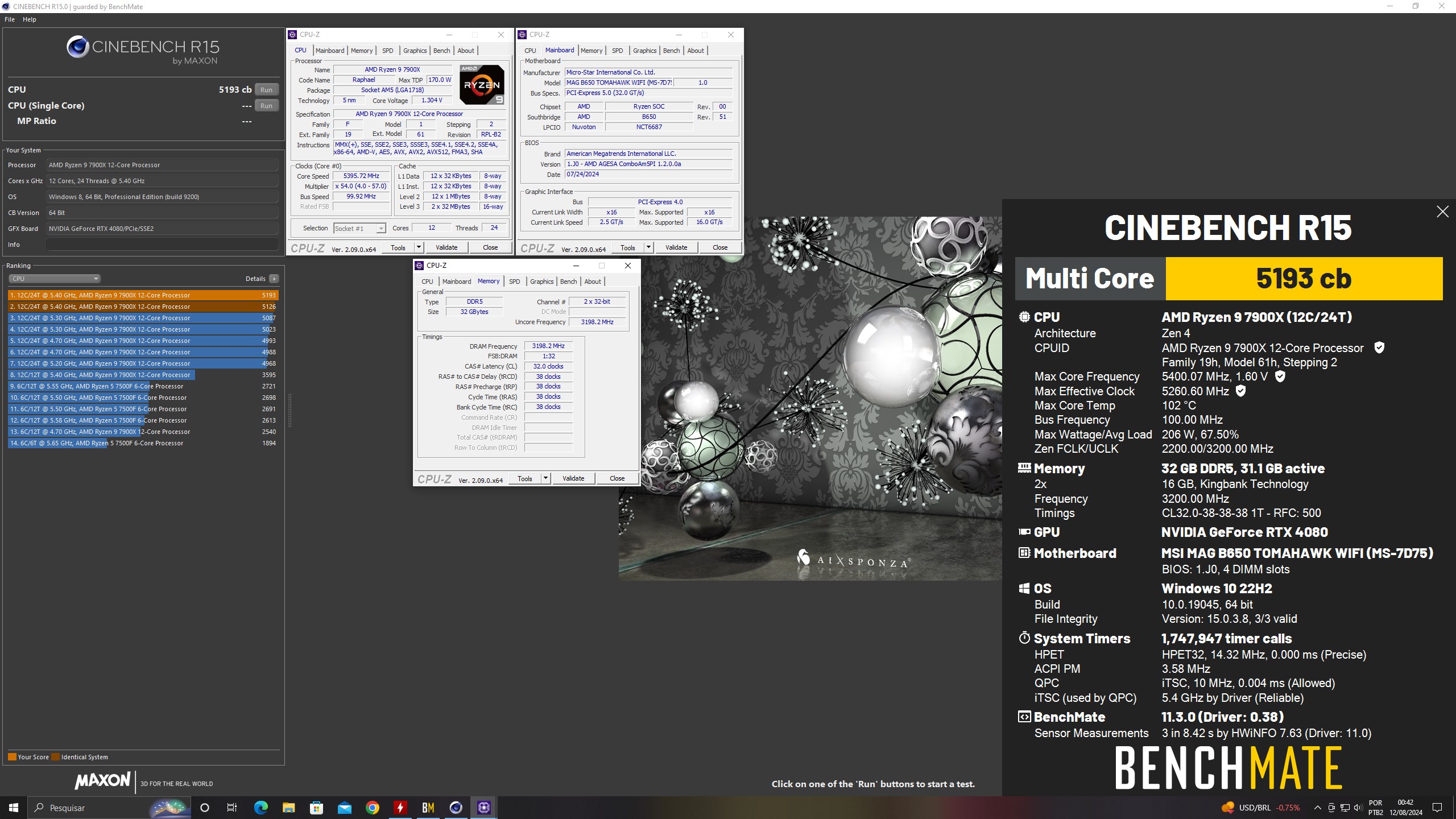The height and width of the screenshot is (819, 1456).
Task: Open SPD tab in Memory CPU-Z window
Action: [x=515, y=282]
